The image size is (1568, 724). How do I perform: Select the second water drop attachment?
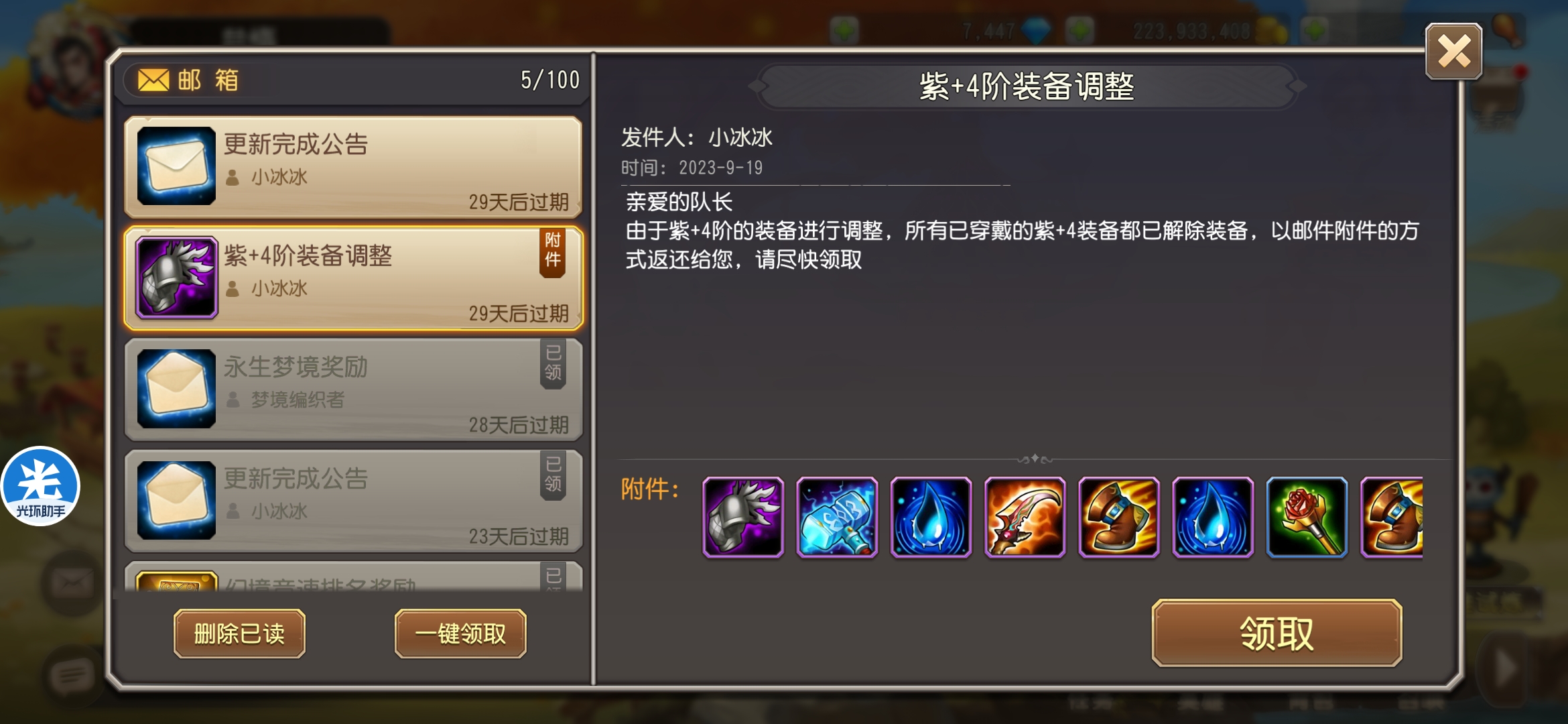point(1213,517)
